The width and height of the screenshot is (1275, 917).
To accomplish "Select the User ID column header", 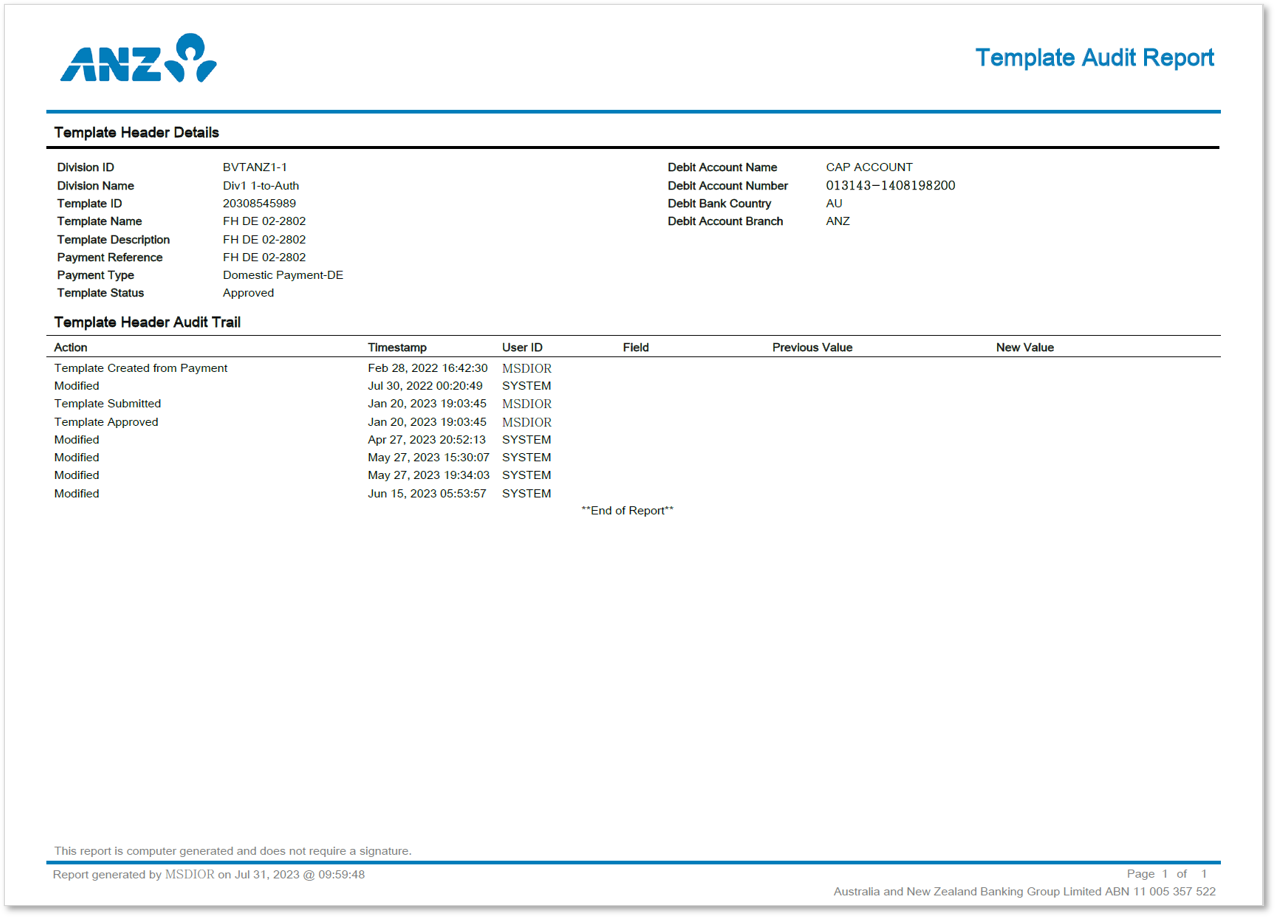I will click(x=522, y=347).
